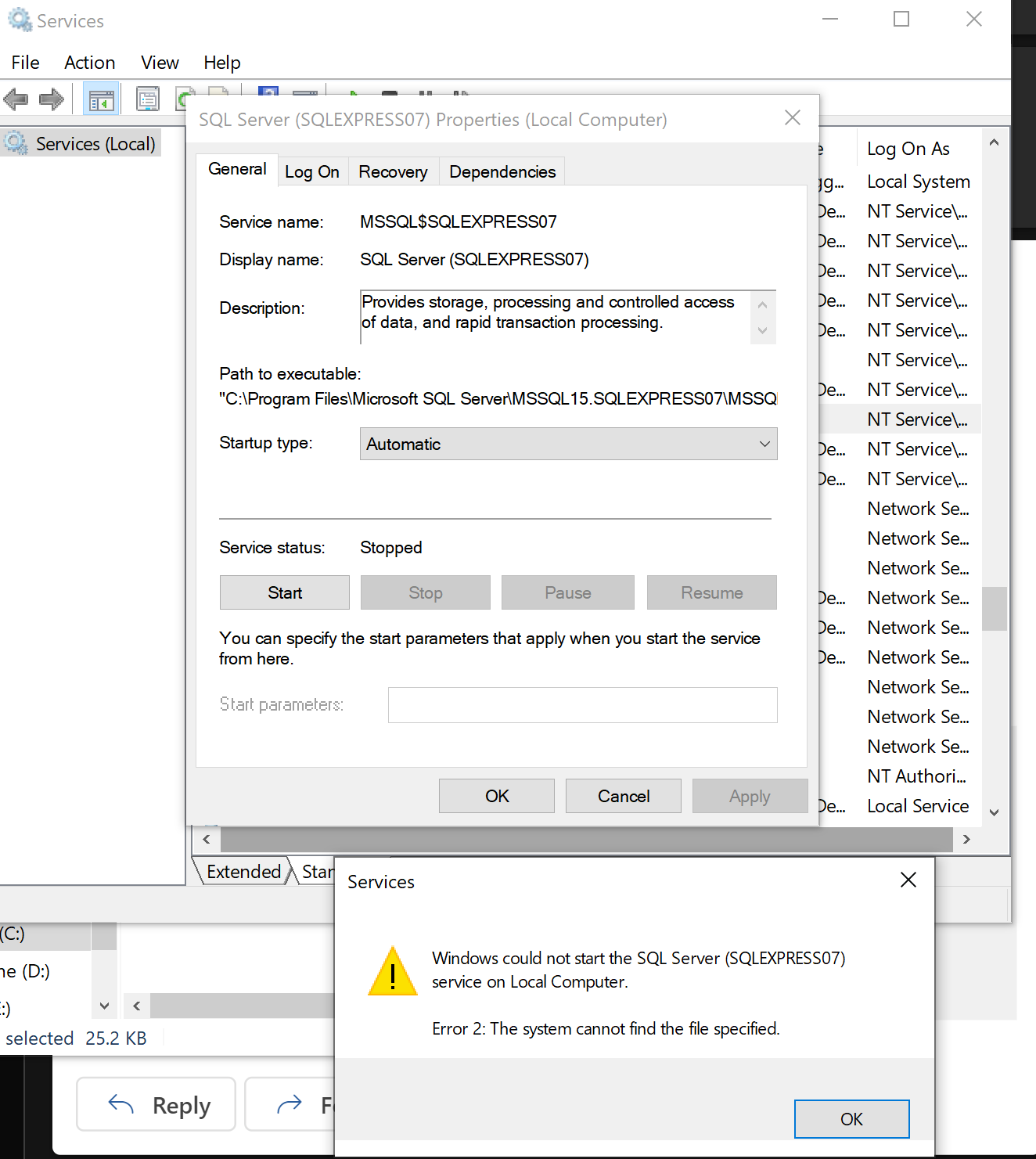Click the Forward arrow in Services toolbar

tap(52, 99)
